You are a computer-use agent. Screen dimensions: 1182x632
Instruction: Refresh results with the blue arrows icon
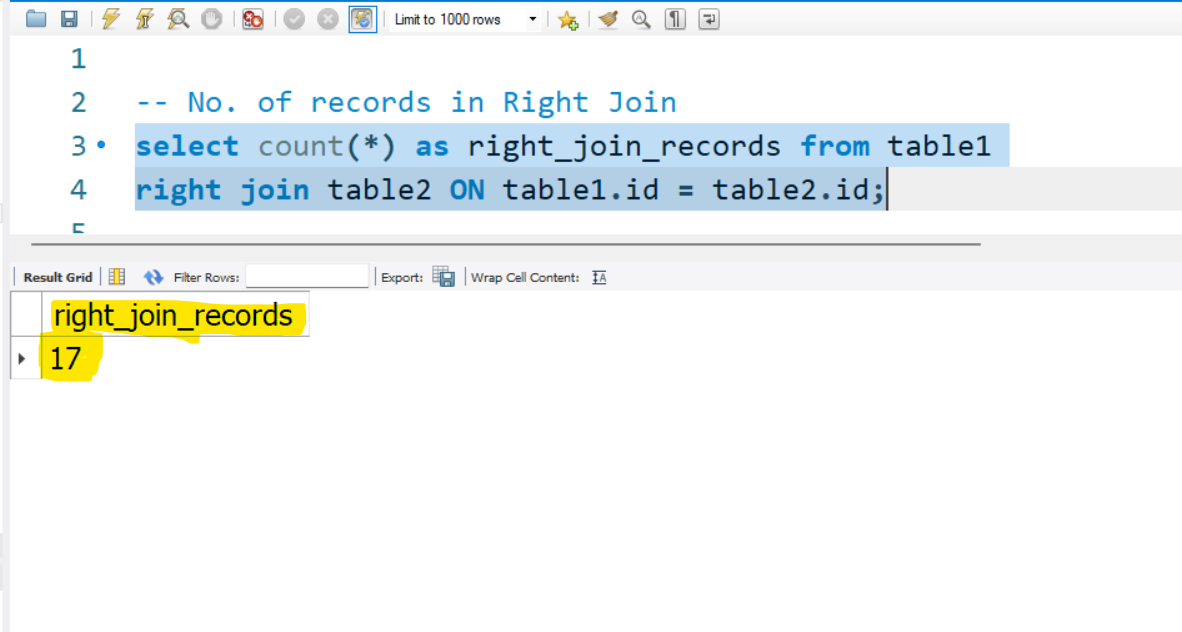[x=153, y=277]
